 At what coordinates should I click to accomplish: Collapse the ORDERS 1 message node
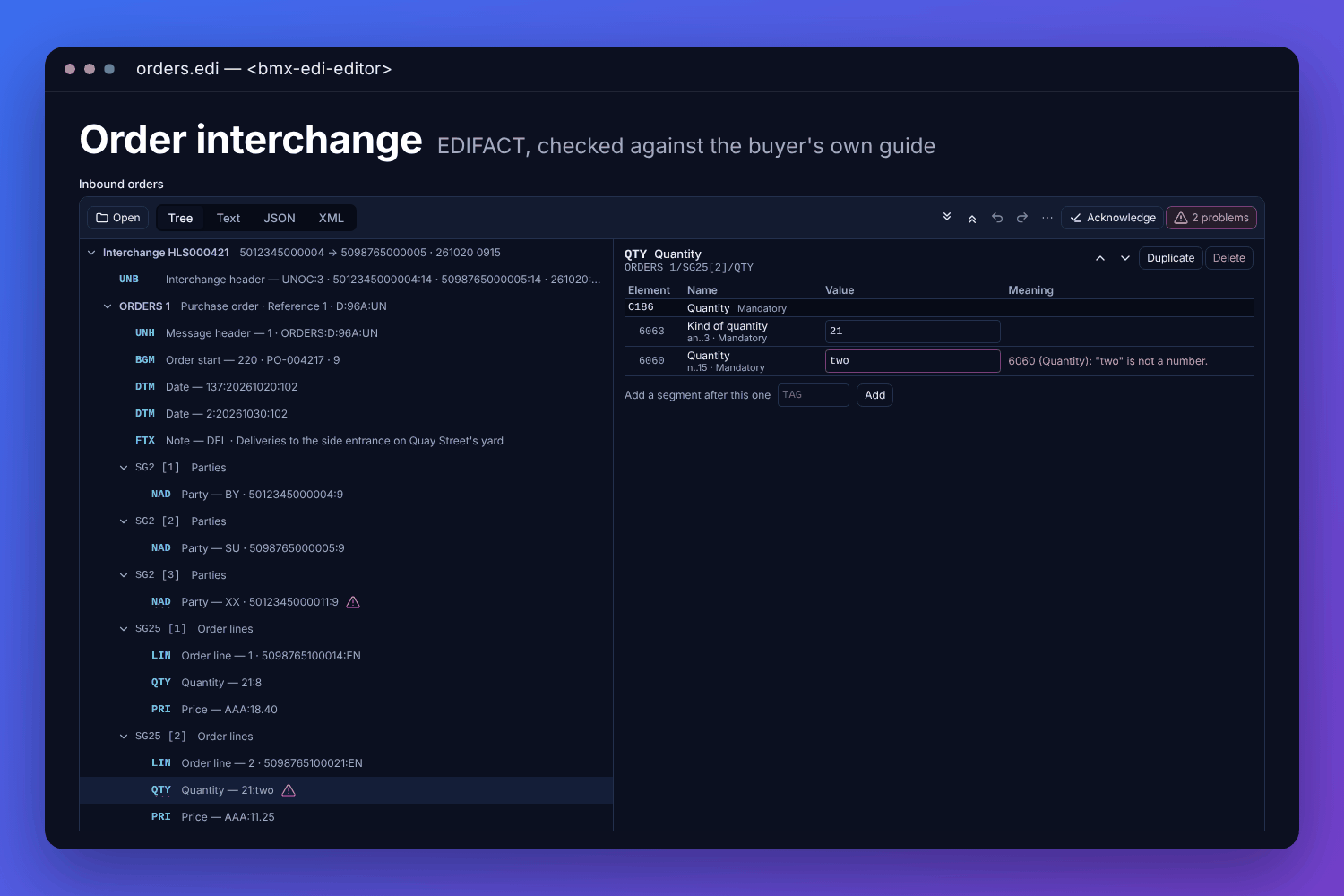coord(108,306)
